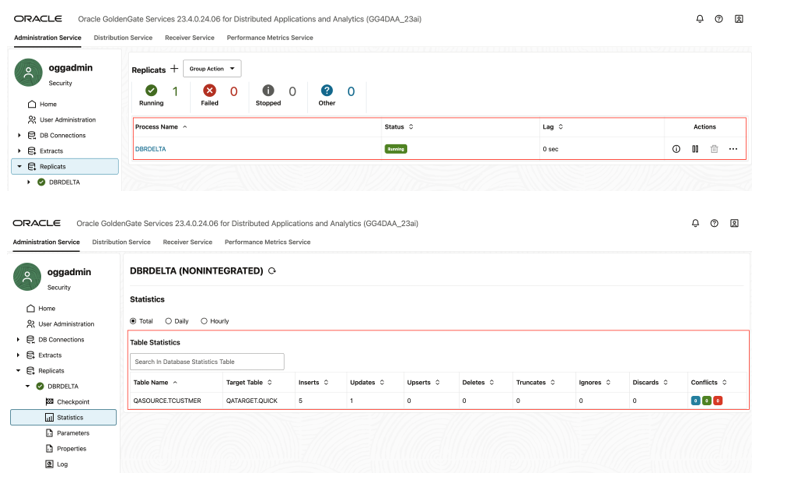
Task: Refresh the DBRDELTA (NONINTEGRATED) page
Action: [x=272, y=271]
